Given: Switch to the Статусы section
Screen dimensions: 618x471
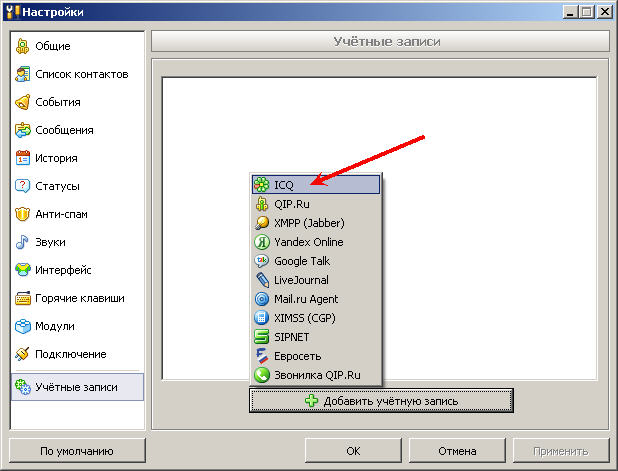Looking at the screenshot, I should pyautogui.click(x=78, y=186).
